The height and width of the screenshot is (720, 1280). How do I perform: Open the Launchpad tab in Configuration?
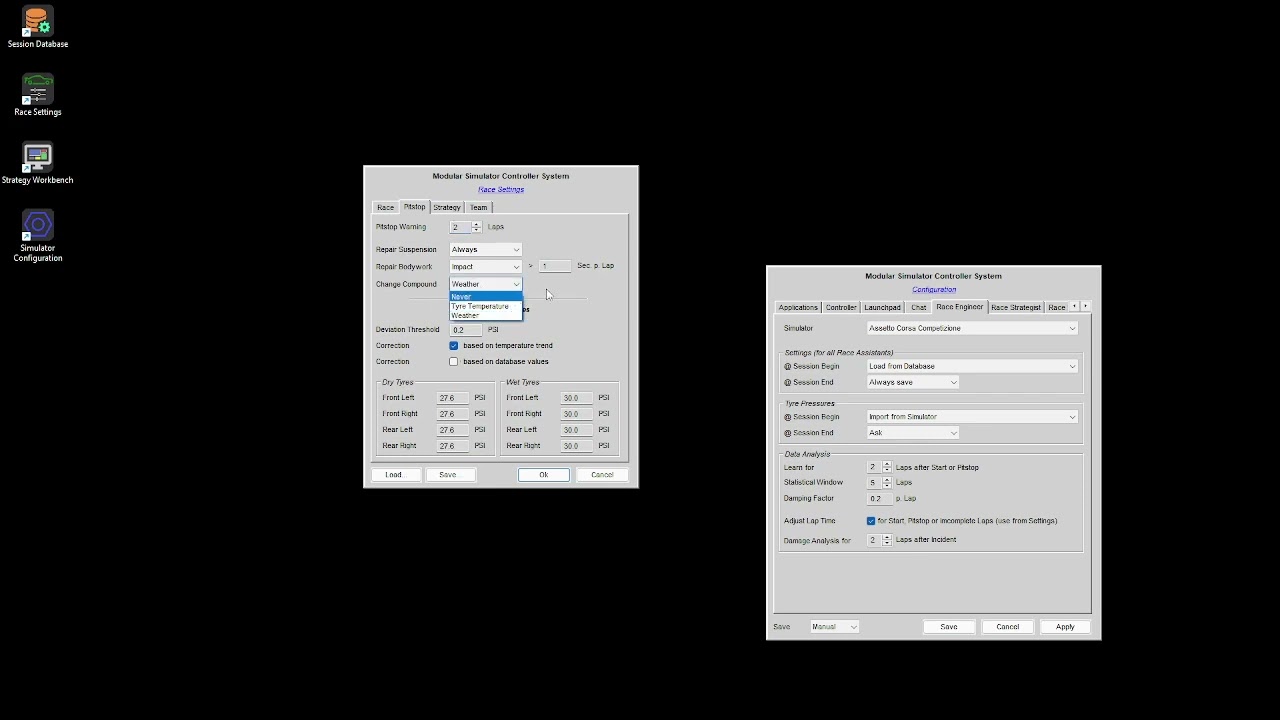click(882, 307)
